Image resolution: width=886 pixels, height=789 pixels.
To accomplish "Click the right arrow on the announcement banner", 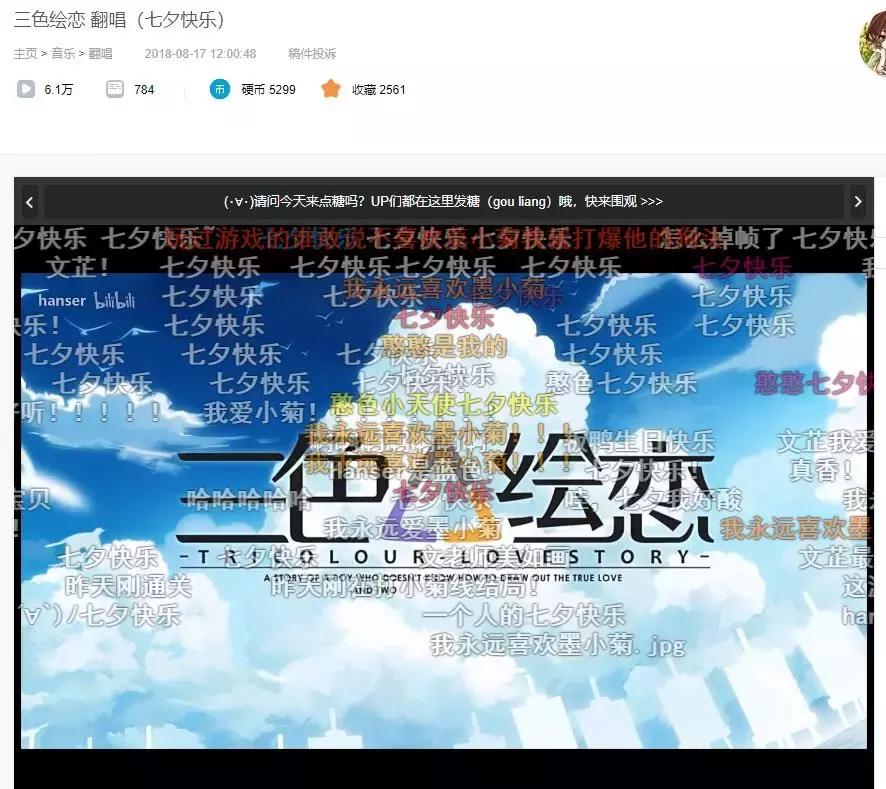I will tap(858, 201).
